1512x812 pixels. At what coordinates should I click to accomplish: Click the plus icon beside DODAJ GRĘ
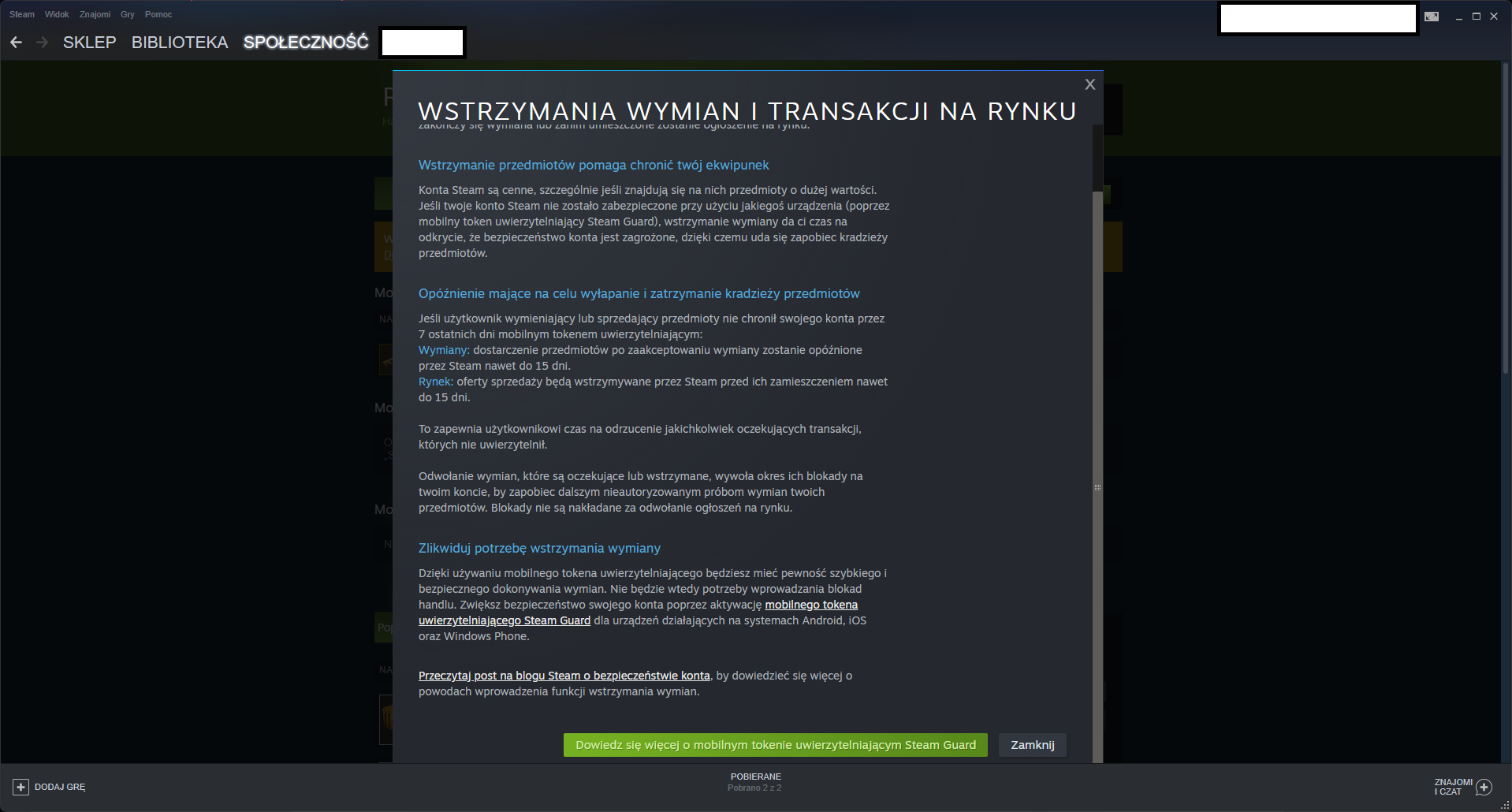point(21,787)
